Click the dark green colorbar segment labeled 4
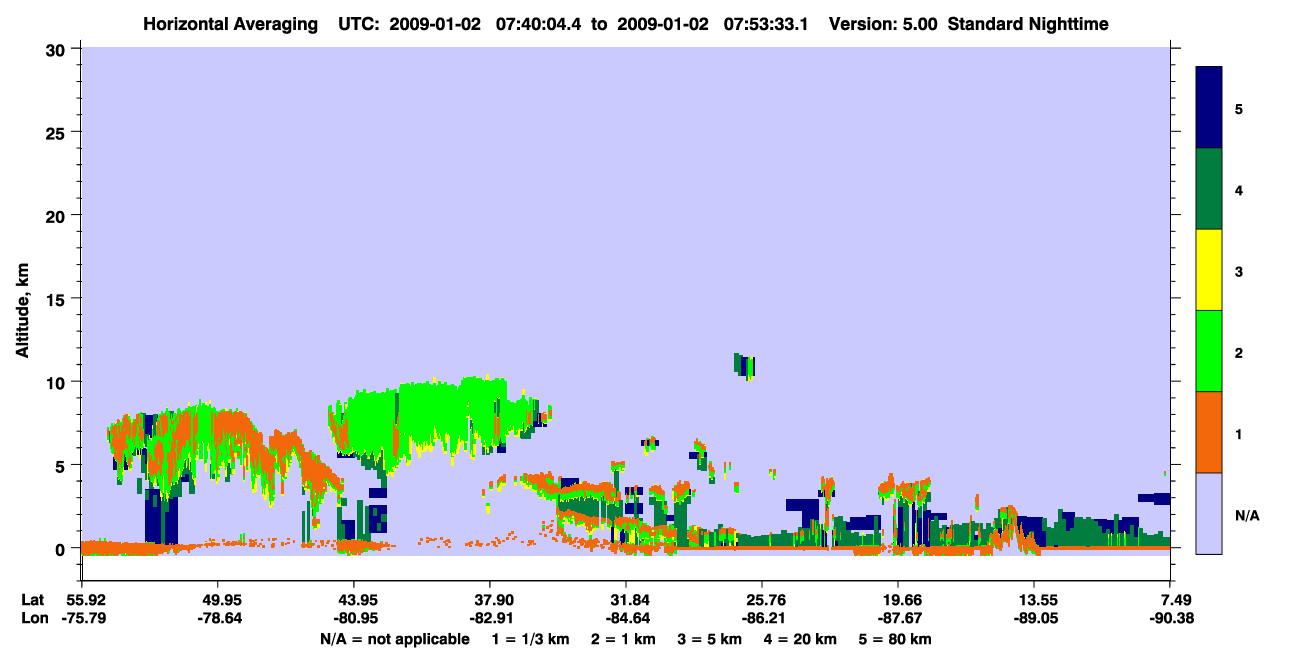The image size is (1300, 667). (1209, 189)
